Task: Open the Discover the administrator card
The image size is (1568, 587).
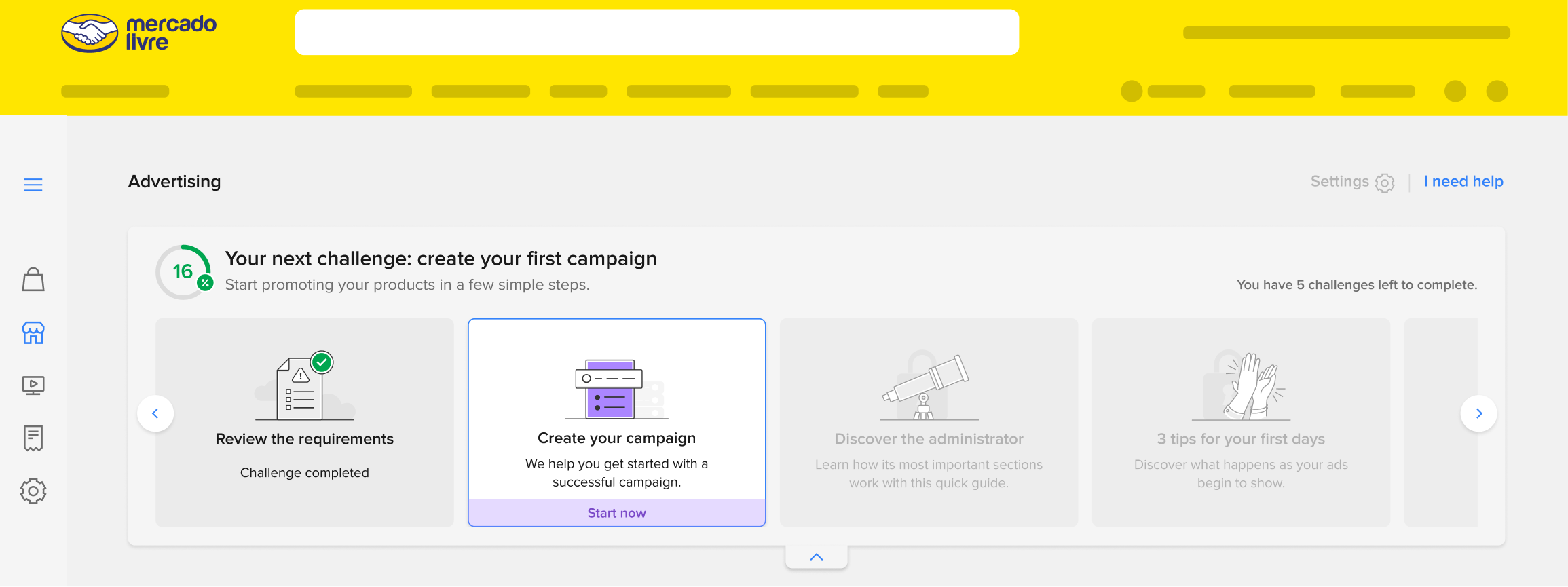Action: 929,422
